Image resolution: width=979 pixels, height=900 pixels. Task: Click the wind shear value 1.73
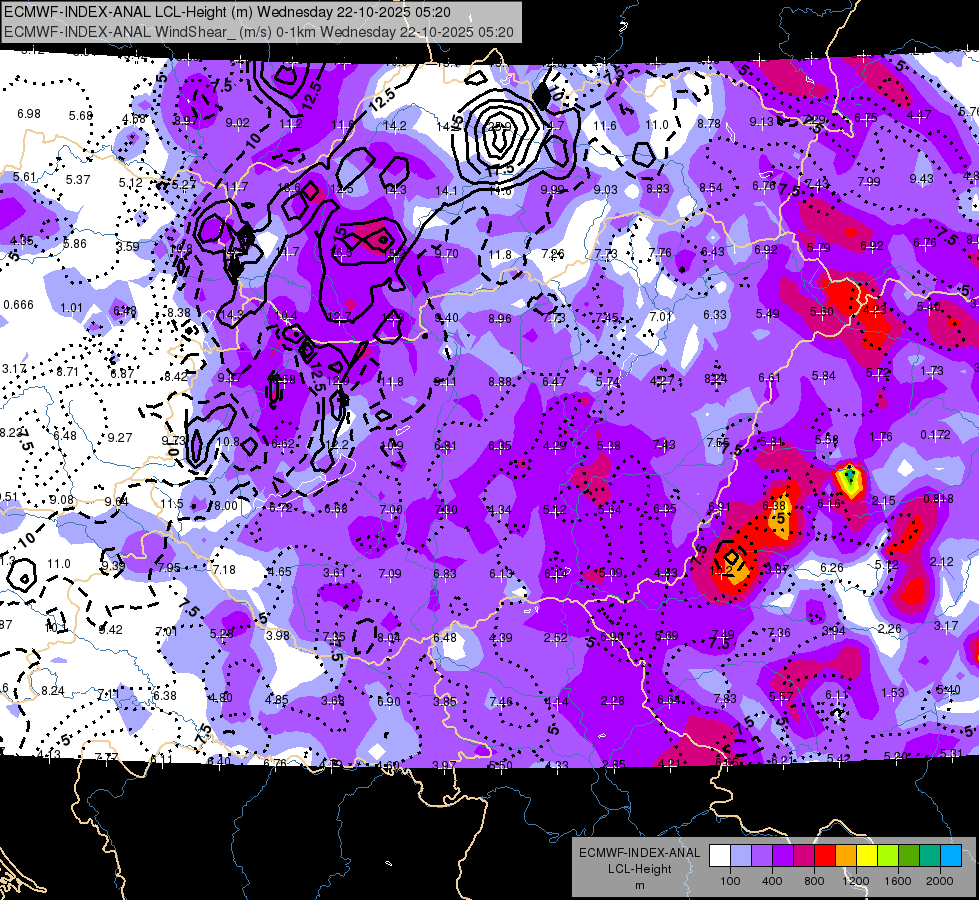pyautogui.click(x=932, y=371)
